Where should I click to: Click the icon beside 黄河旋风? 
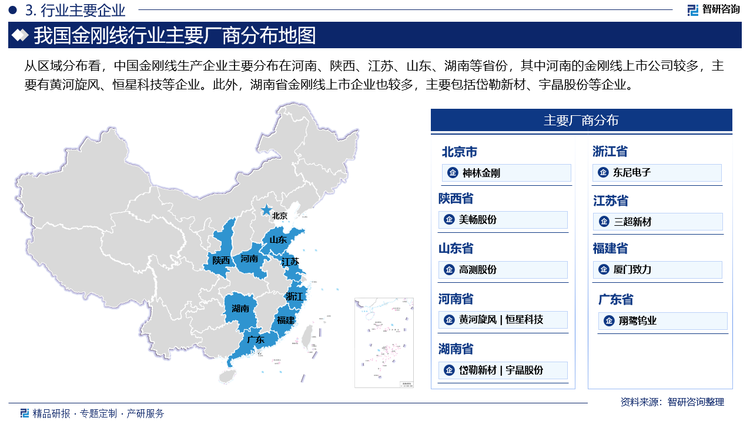[449, 319]
